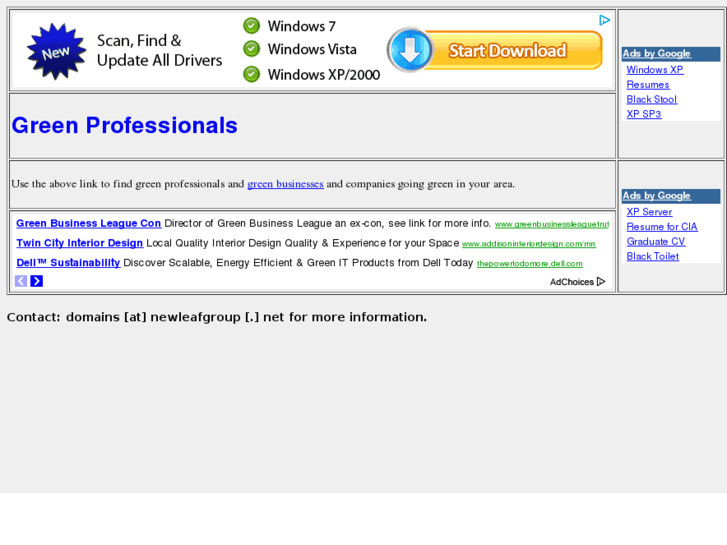Open the Resume for CIA ad link
The height and width of the screenshot is (545, 727).
pyautogui.click(x=662, y=227)
